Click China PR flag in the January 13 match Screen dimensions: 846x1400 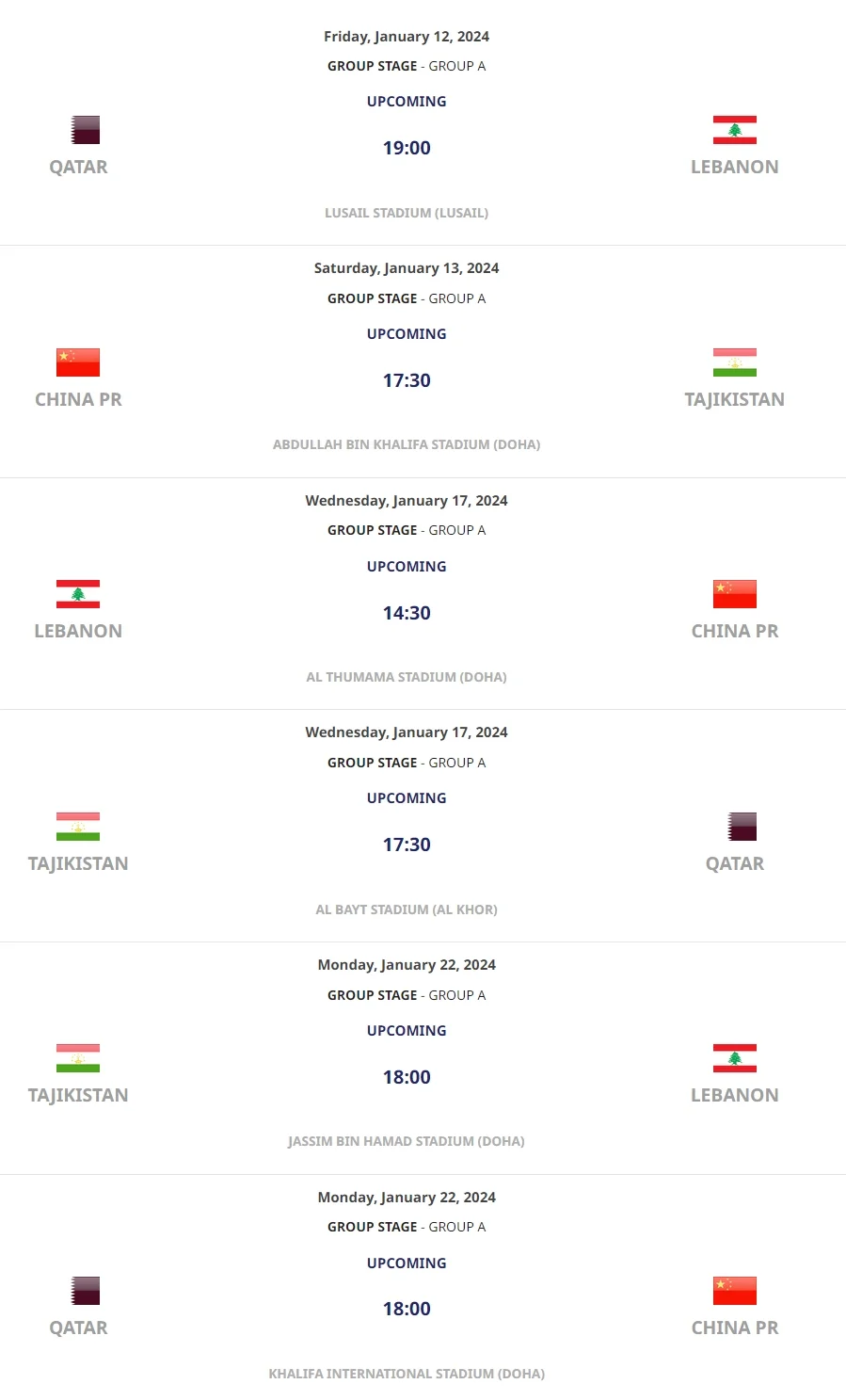pyautogui.click(x=78, y=362)
